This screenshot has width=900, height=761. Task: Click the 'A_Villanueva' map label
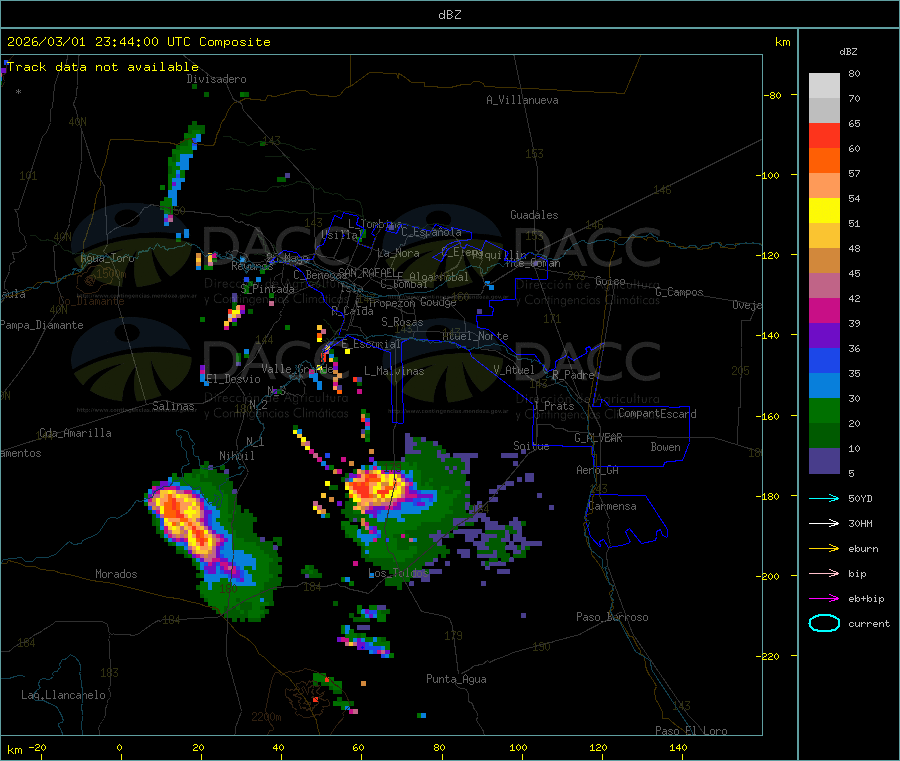[522, 100]
